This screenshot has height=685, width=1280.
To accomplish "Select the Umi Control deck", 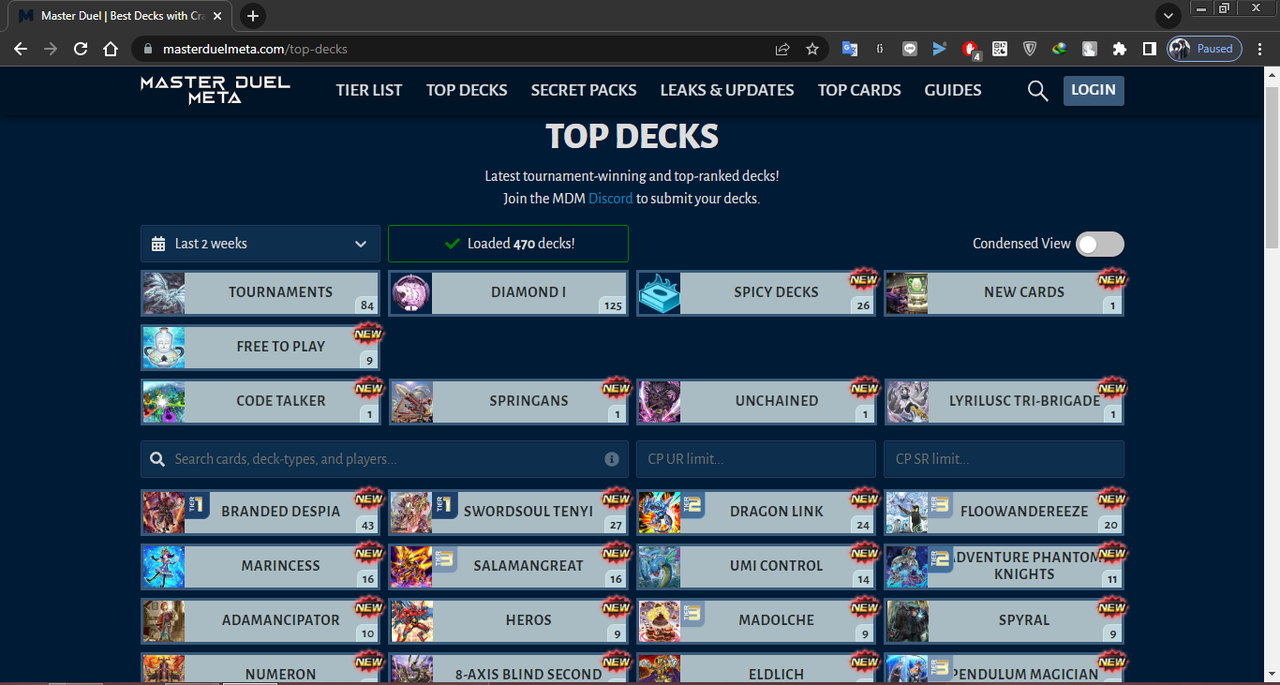I will [x=756, y=566].
